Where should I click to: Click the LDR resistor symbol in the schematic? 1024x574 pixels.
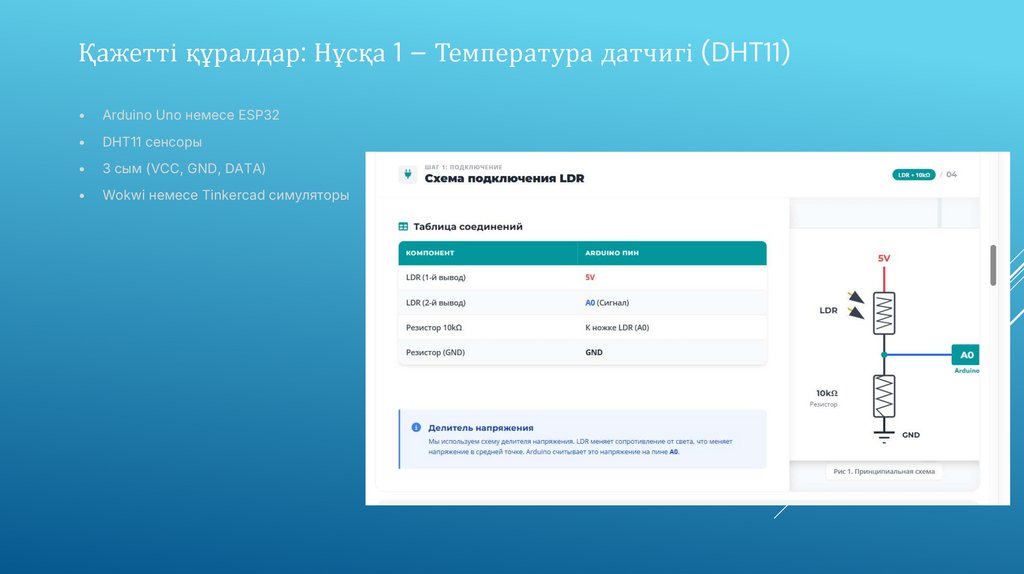(884, 313)
